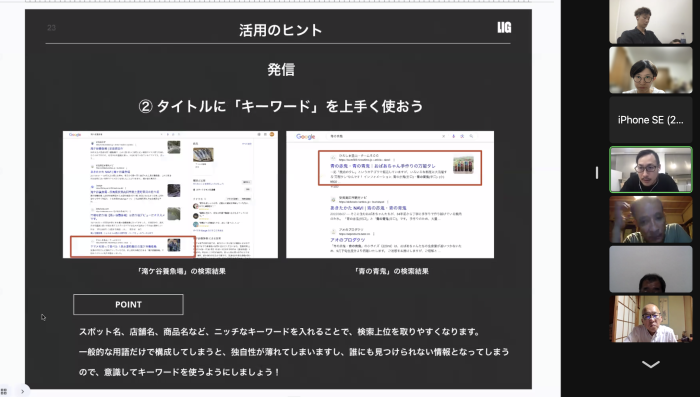This screenshot has height=397, width=700.
Task: Click the 発信 subheading
Action: click(281, 70)
